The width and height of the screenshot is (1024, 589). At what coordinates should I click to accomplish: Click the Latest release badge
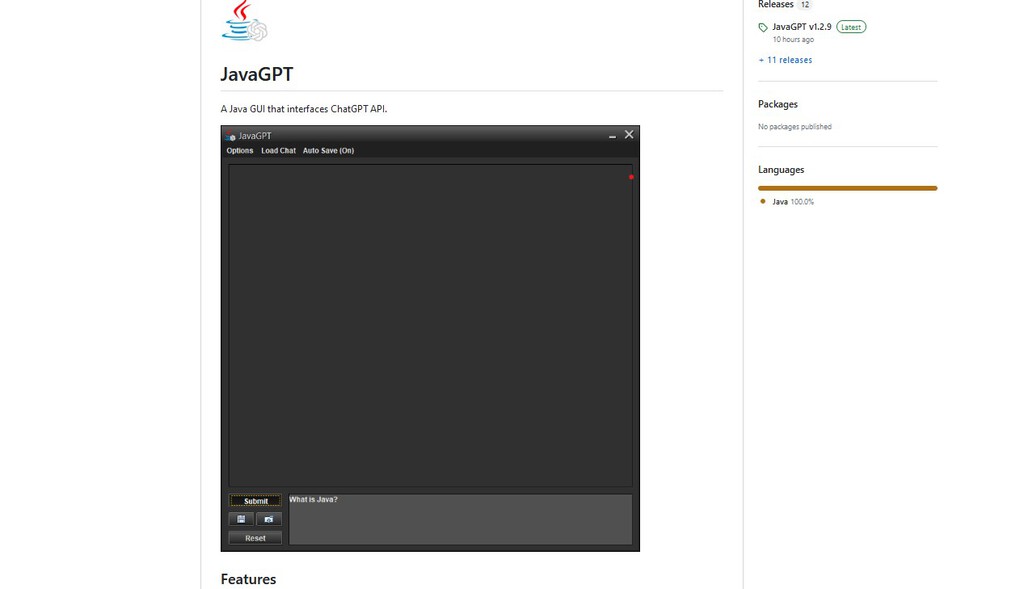click(x=850, y=27)
